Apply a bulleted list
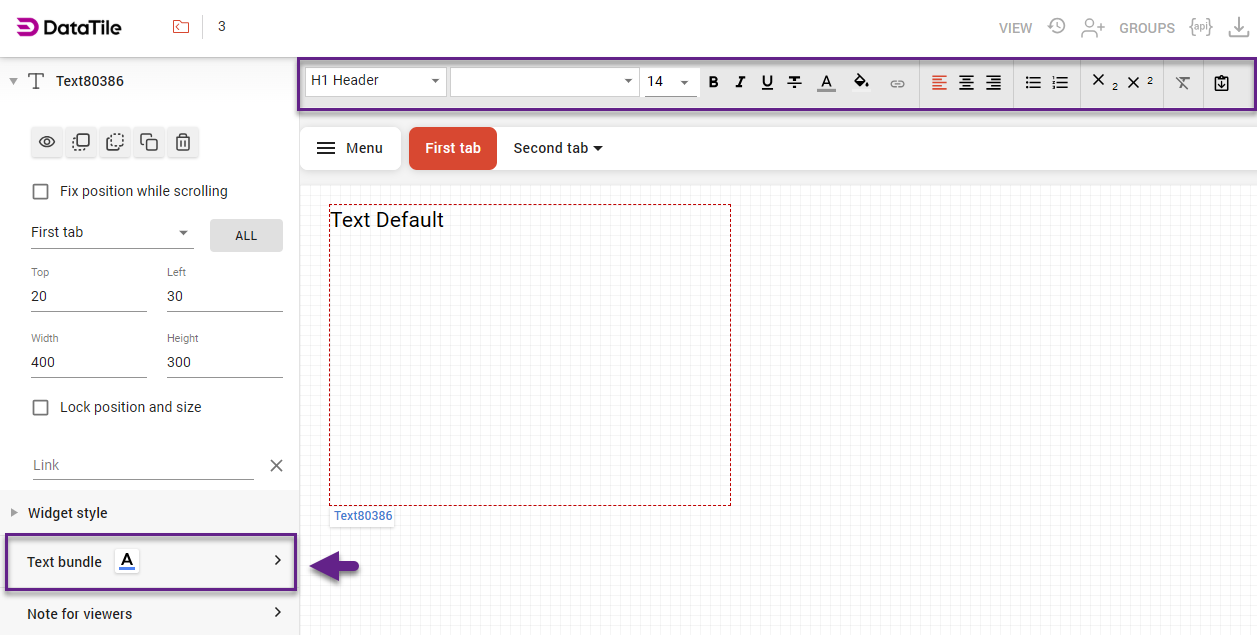 coord(1033,82)
